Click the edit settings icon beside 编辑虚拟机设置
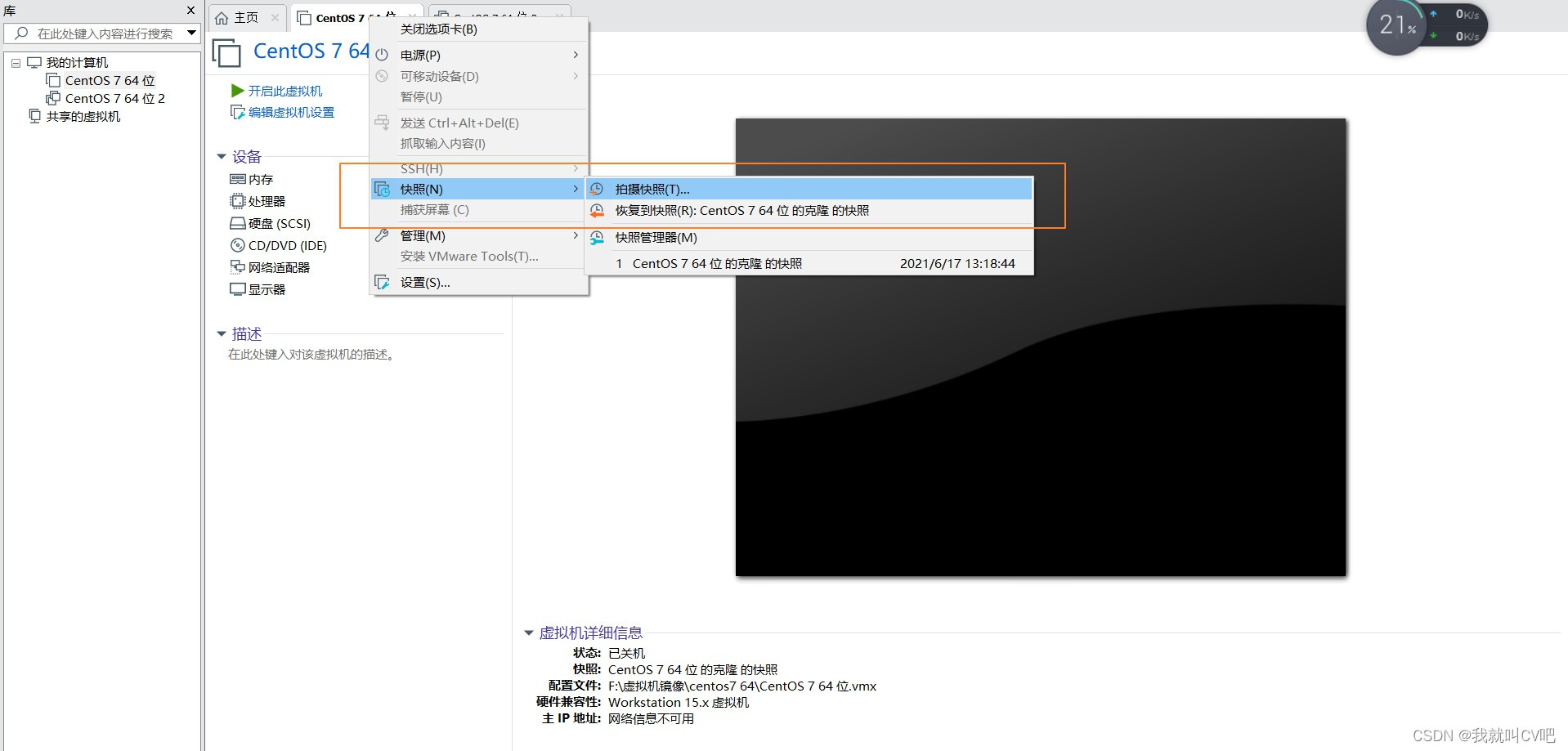 click(238, 112)
